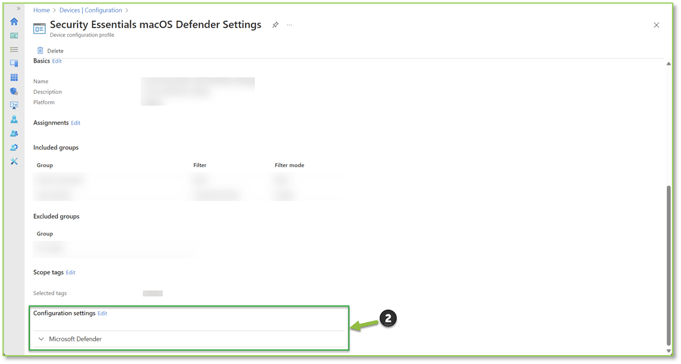Open Groups icon in sidebar
This screenshot has height=364, width=681.
pyautogui.click(x=14, y=133)
